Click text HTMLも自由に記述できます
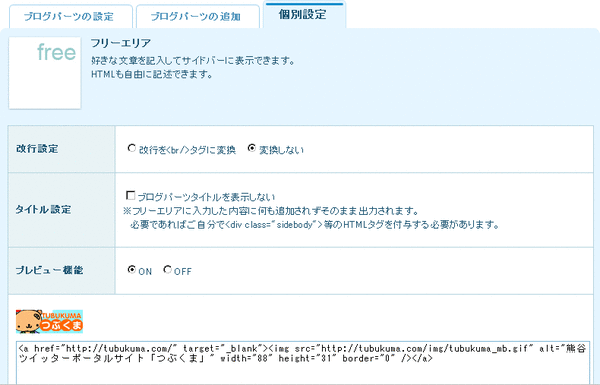The image size is (600, 385). pyautogui.click(x=152, y=74)
